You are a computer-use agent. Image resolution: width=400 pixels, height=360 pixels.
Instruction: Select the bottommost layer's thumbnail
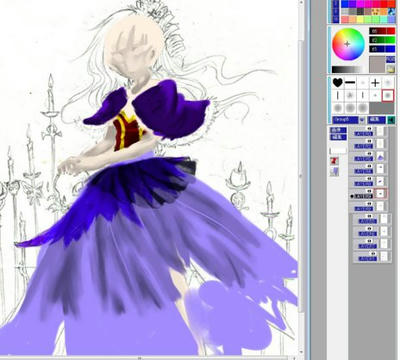[384, 257]
